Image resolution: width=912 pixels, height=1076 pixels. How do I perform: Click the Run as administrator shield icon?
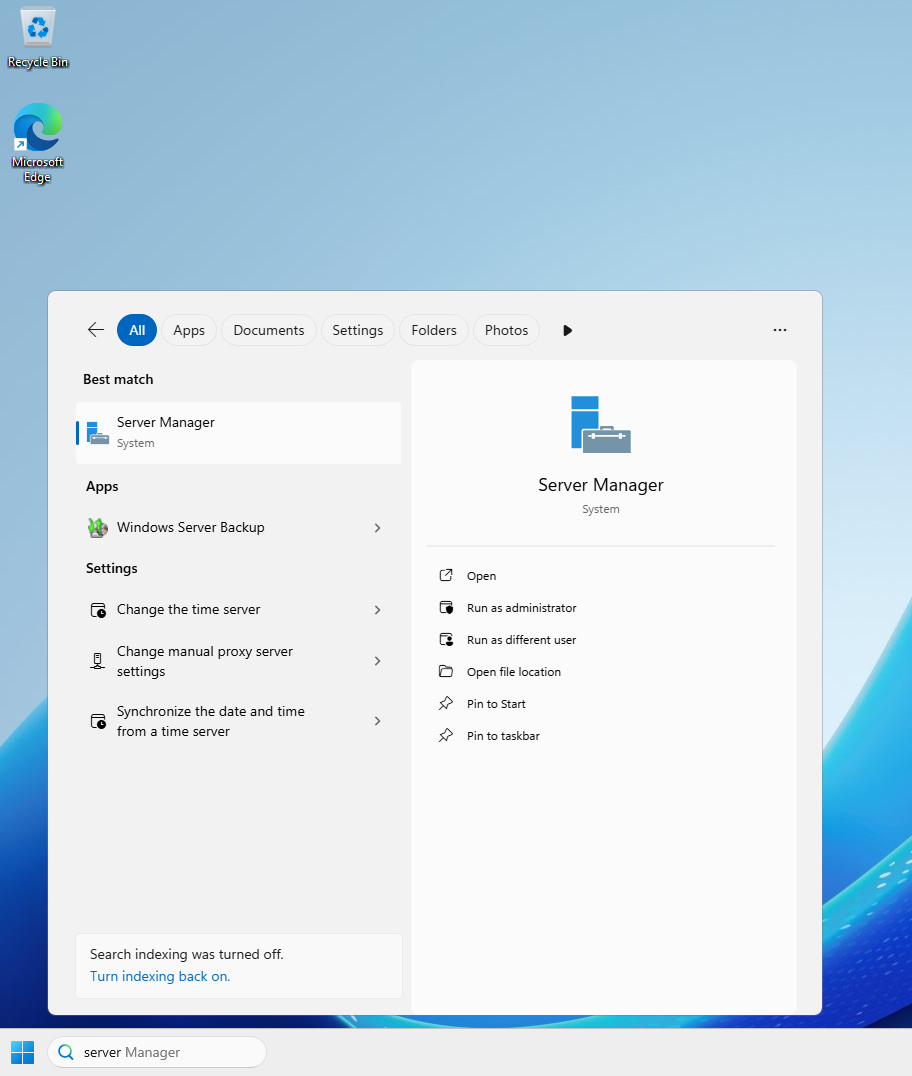click(x=446, y=607)
